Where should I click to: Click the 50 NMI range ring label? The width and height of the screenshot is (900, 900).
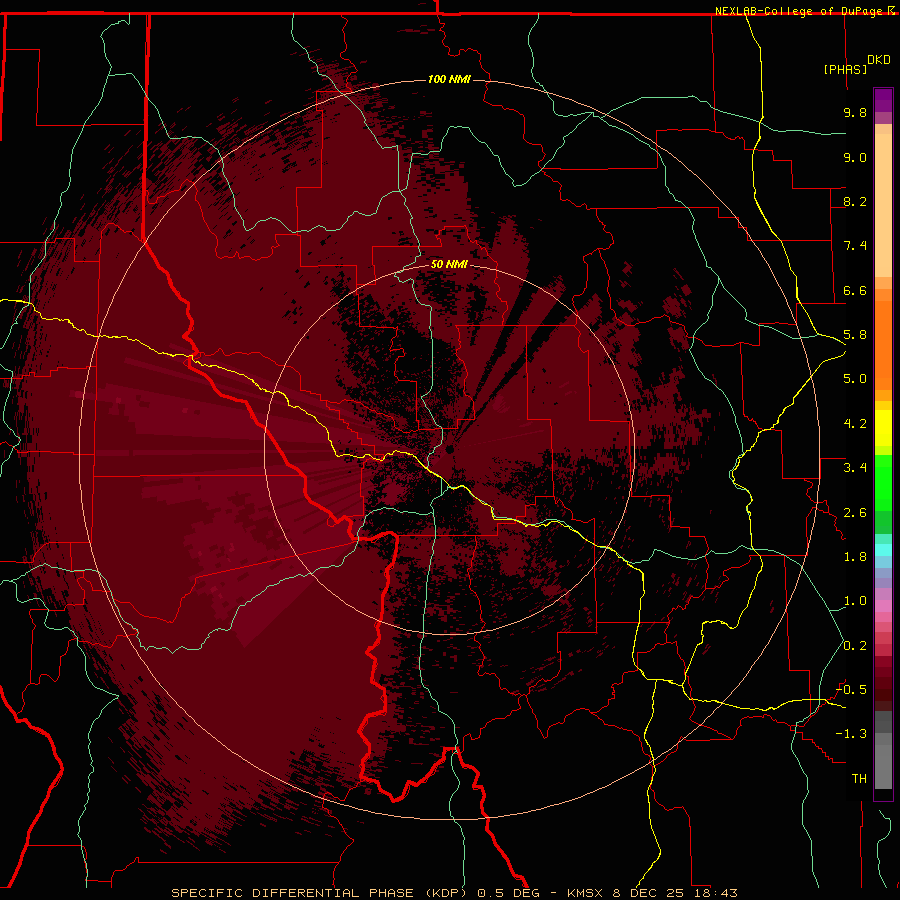449,264
